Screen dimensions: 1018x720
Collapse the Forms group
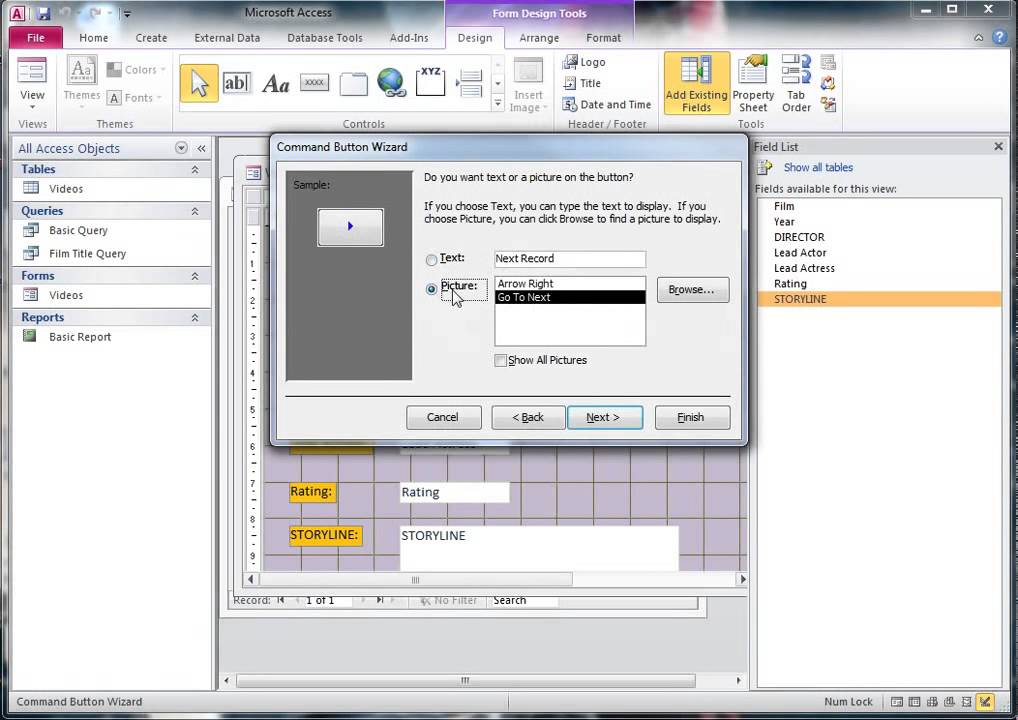coord(194,276)
